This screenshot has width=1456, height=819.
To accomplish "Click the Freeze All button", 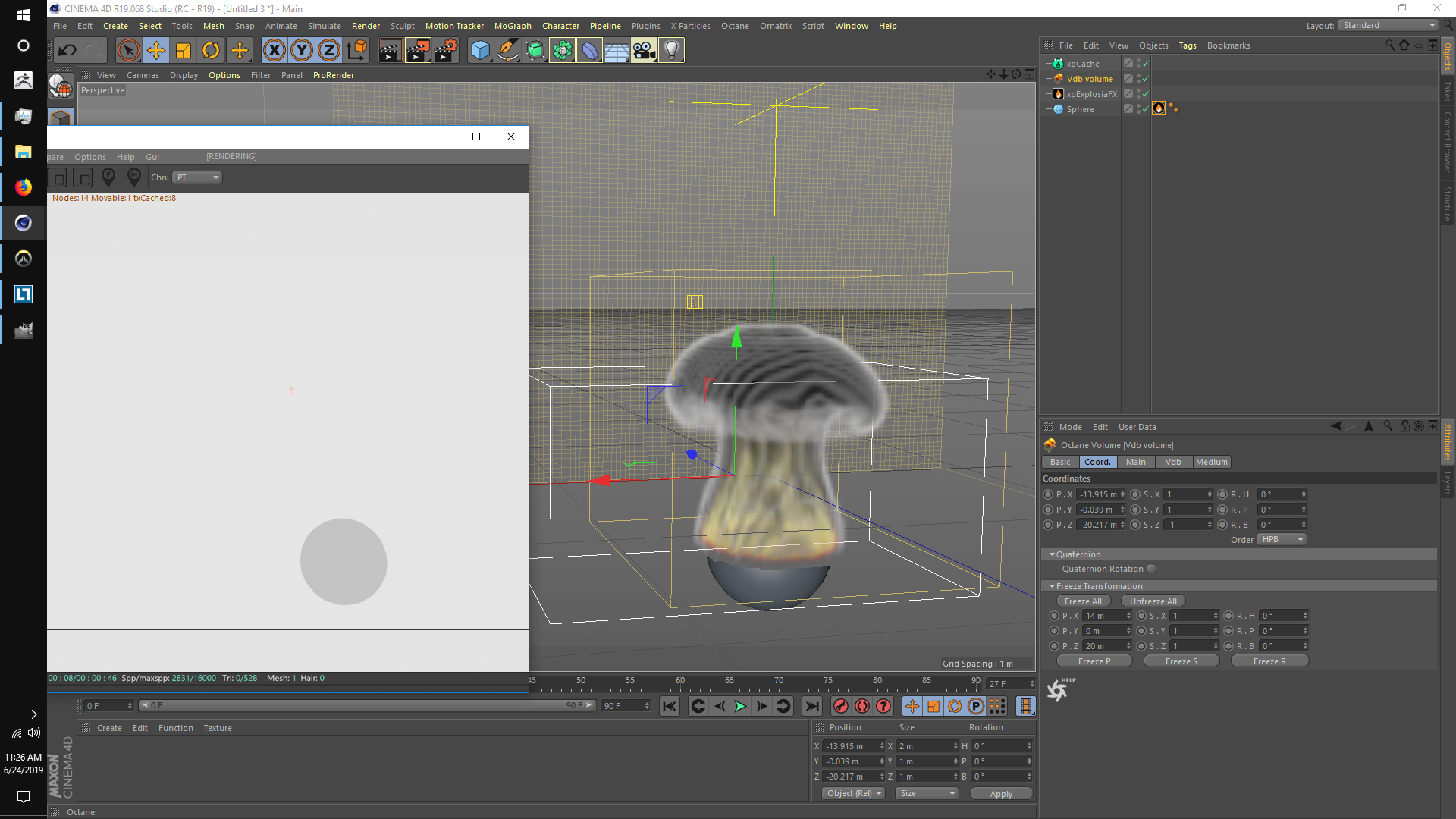I will coord(1083,601).
